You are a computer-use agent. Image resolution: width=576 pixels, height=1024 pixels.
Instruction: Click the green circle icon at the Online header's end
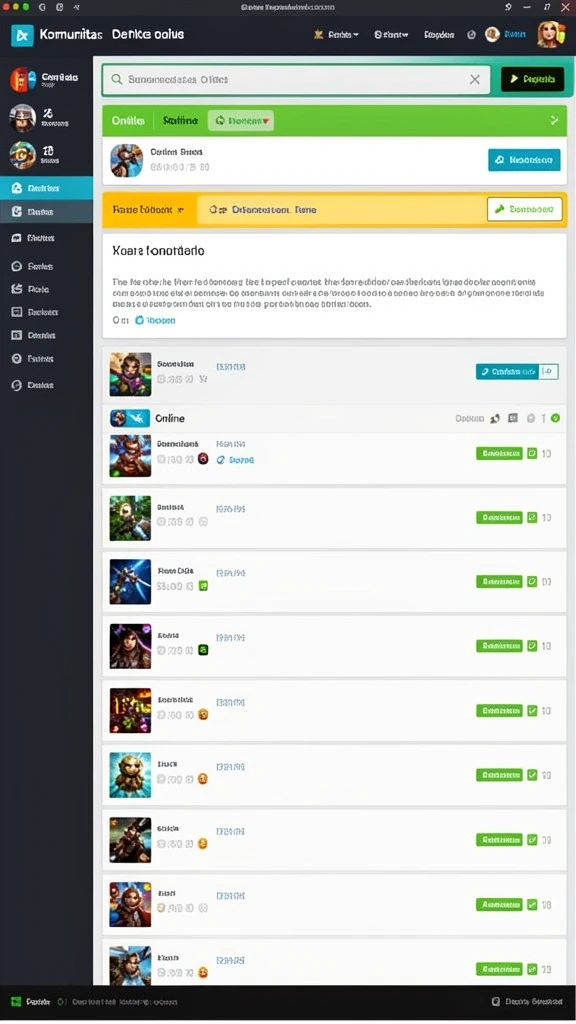click(555, 418)
